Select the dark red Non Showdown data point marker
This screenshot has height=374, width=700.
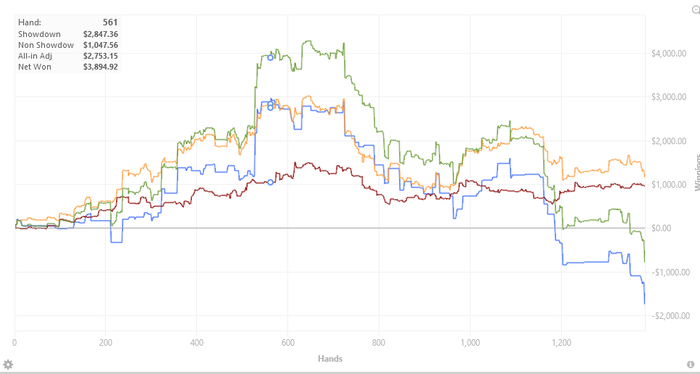pos(270,182)
